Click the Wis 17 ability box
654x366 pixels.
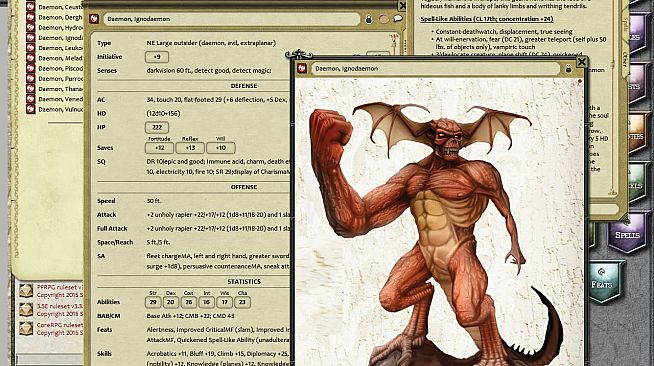(x=224, y=302)
